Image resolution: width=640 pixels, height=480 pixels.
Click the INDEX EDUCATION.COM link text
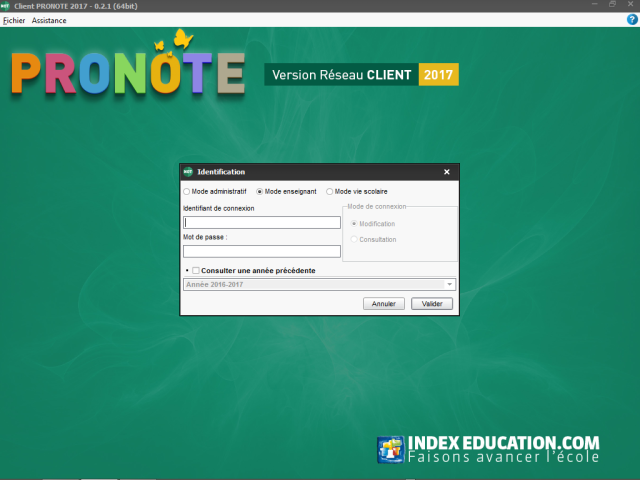504,443
